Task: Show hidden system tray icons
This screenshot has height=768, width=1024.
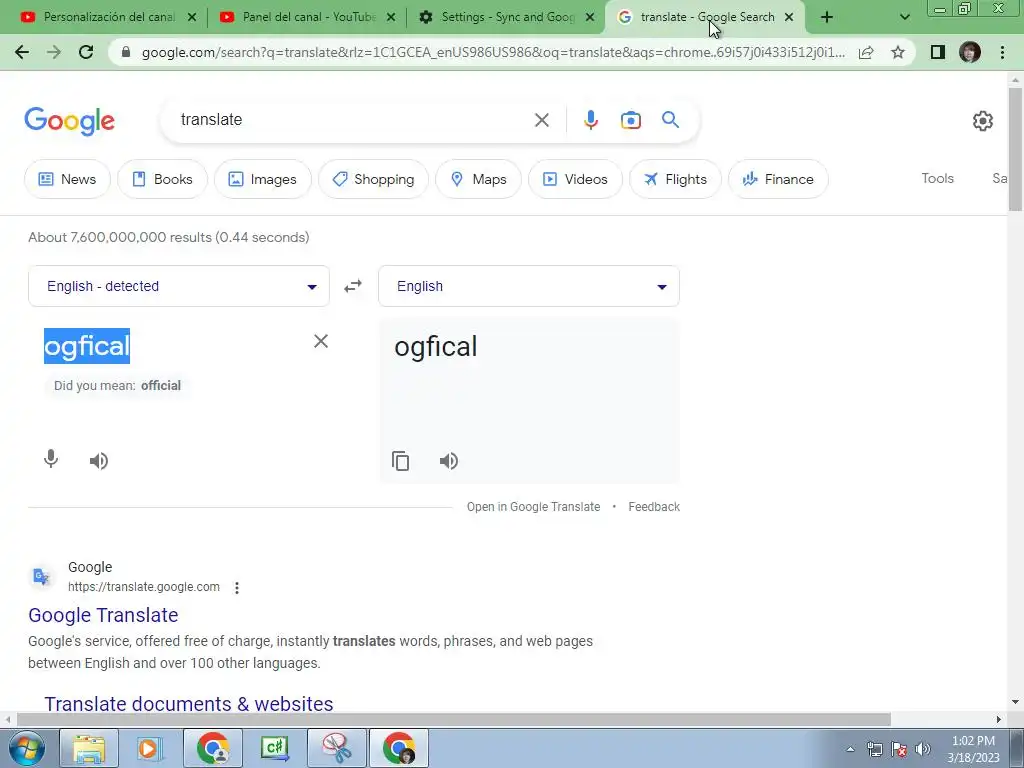Action: [x=850, y=749]
